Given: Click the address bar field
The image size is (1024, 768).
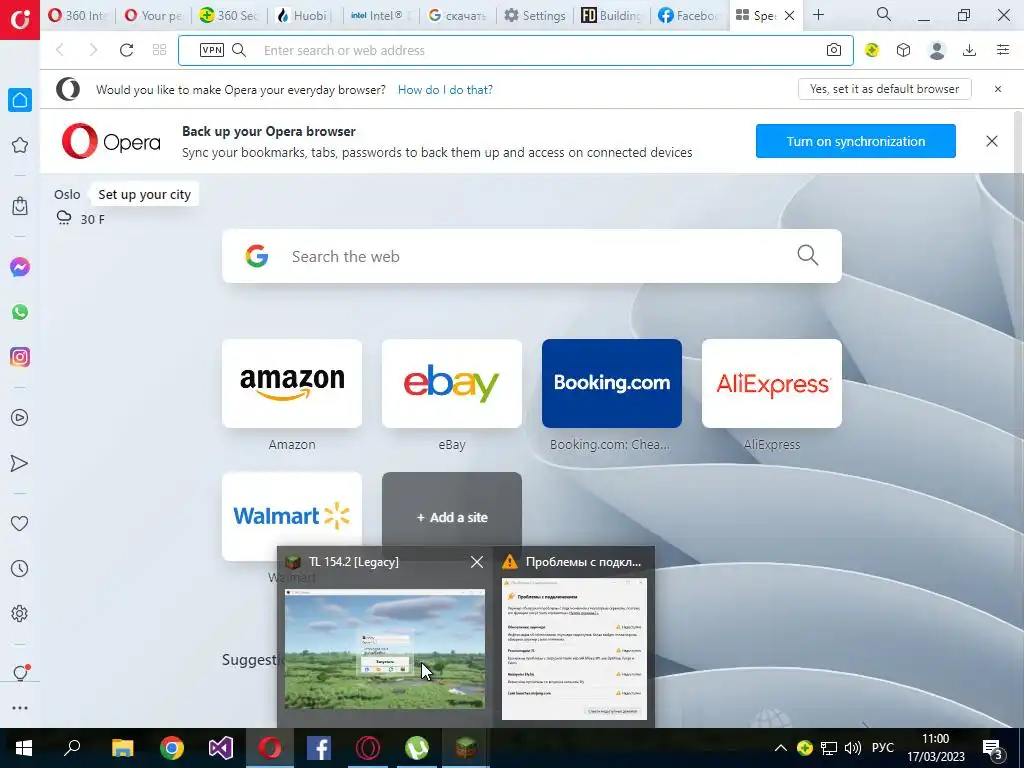Looking at the screenshot, I should pyautogui.click(x=516, y=50).
